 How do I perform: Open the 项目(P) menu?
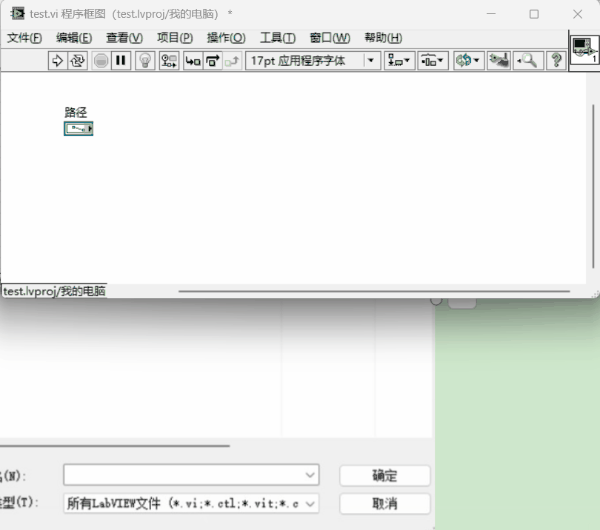click(175, 38)
